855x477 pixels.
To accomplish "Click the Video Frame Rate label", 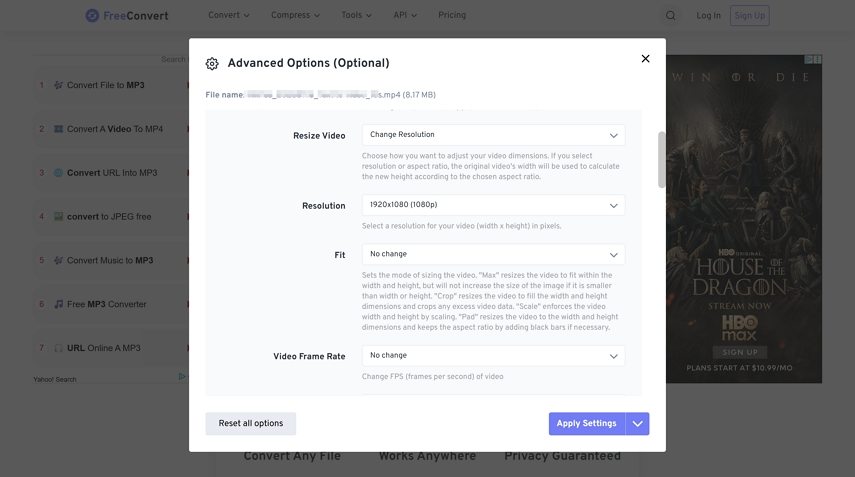I will (x=309, y=357).
